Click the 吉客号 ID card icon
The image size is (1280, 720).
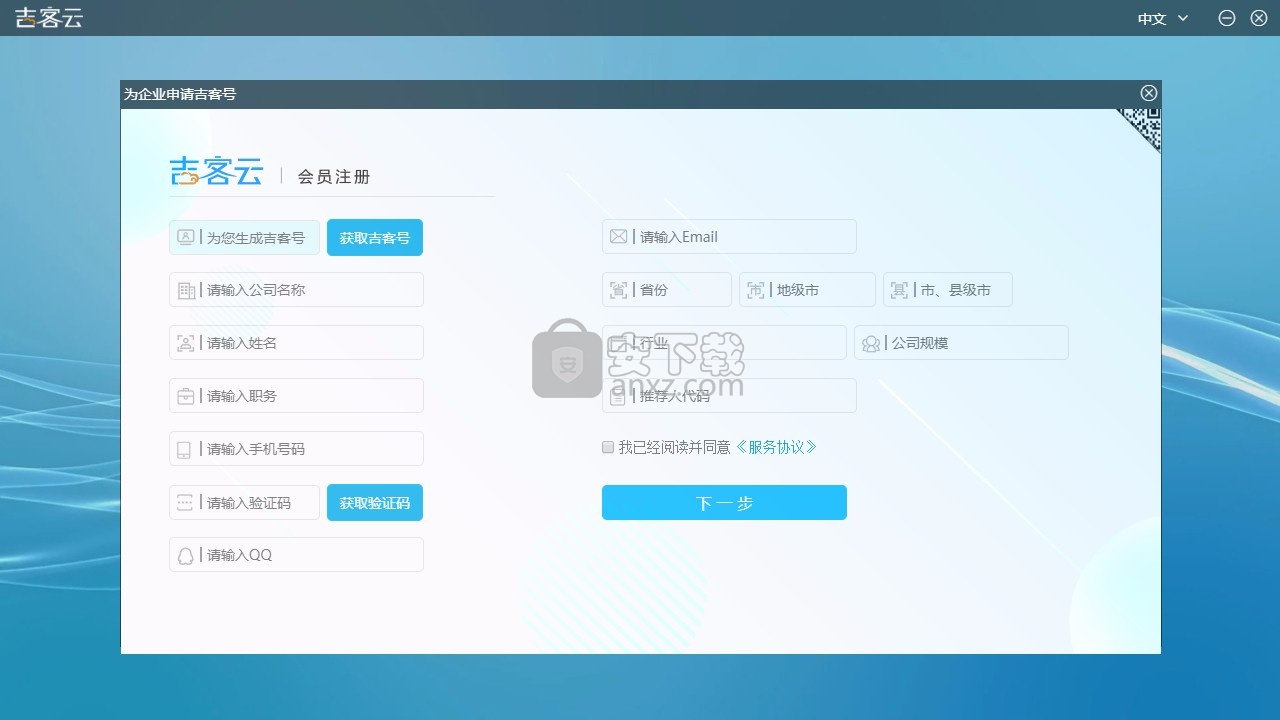186,237
